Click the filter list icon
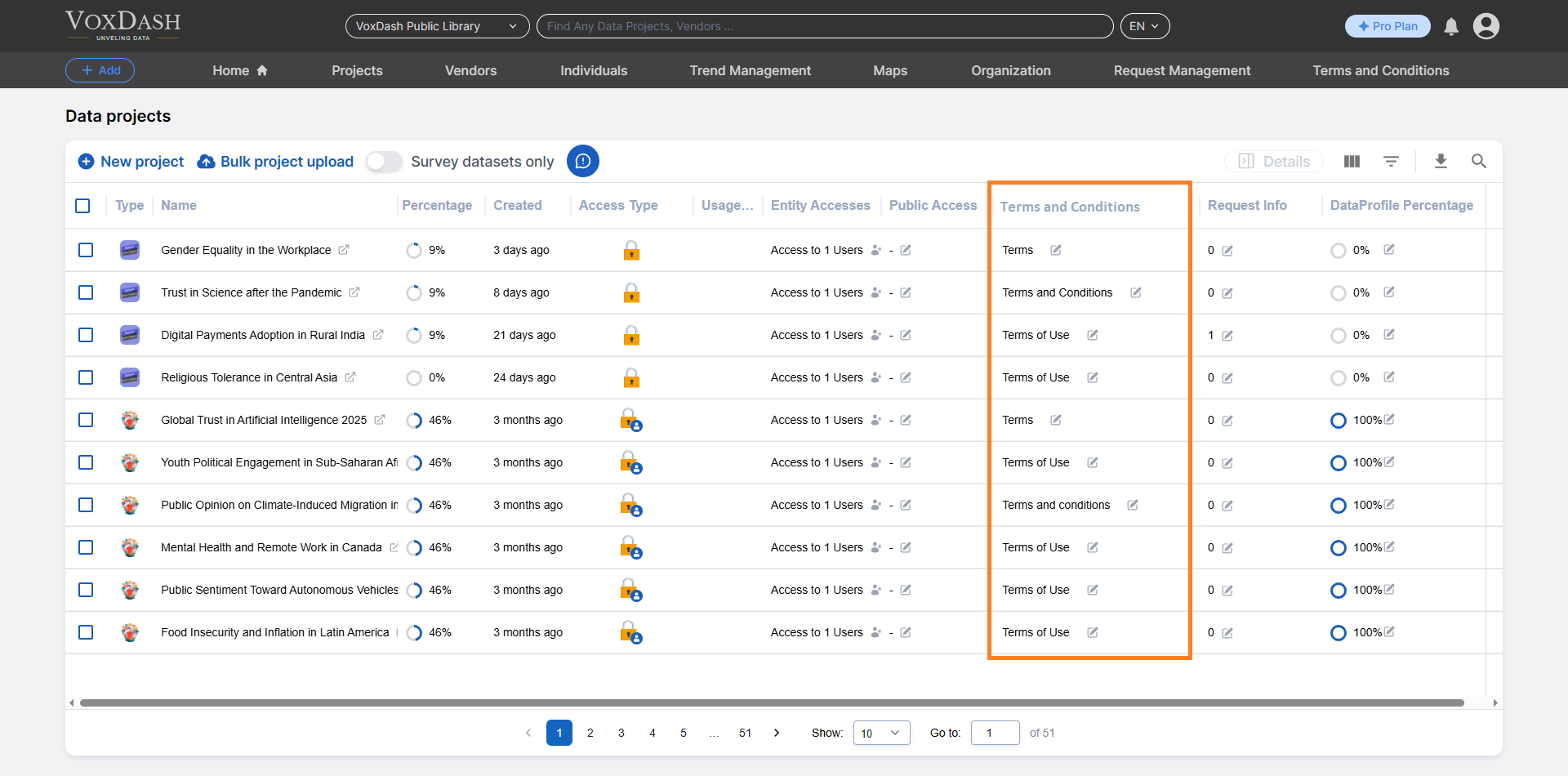This screenshot has width=1568, height=776. 1391,162
